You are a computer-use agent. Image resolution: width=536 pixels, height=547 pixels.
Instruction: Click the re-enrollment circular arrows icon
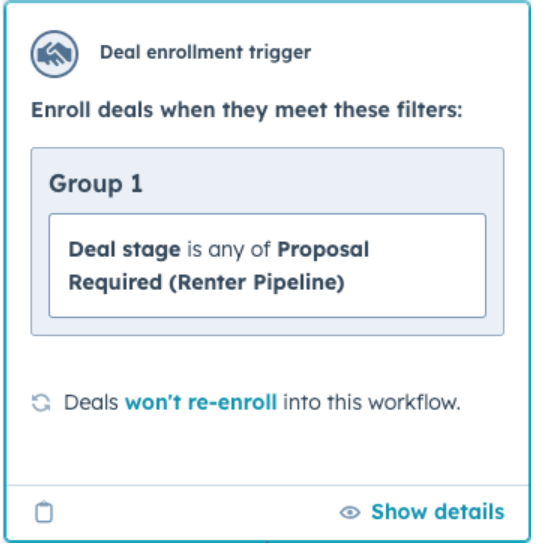click(41, 403)
